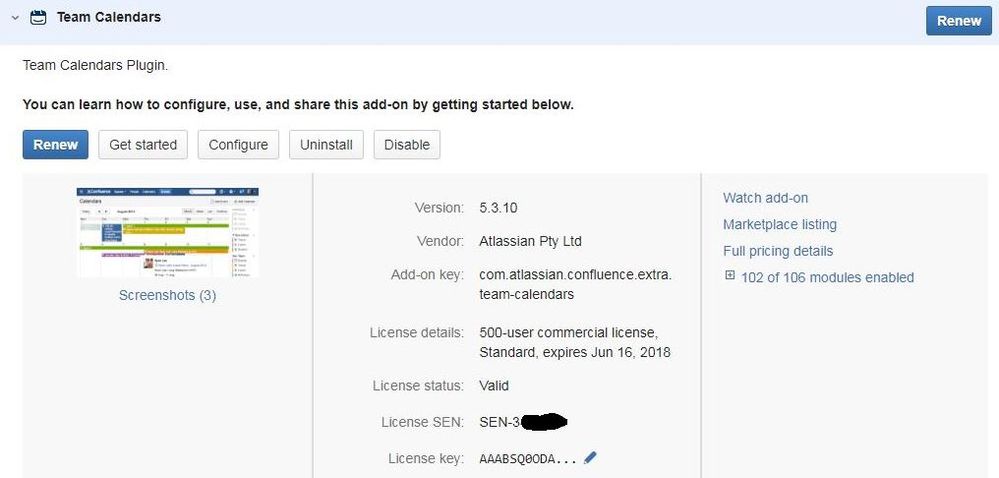Image resolution: width=999 pixels, height=478 pixels.
Task: Select the license key text AAABSQ0ODA...
Action: (x=528, y=459)
